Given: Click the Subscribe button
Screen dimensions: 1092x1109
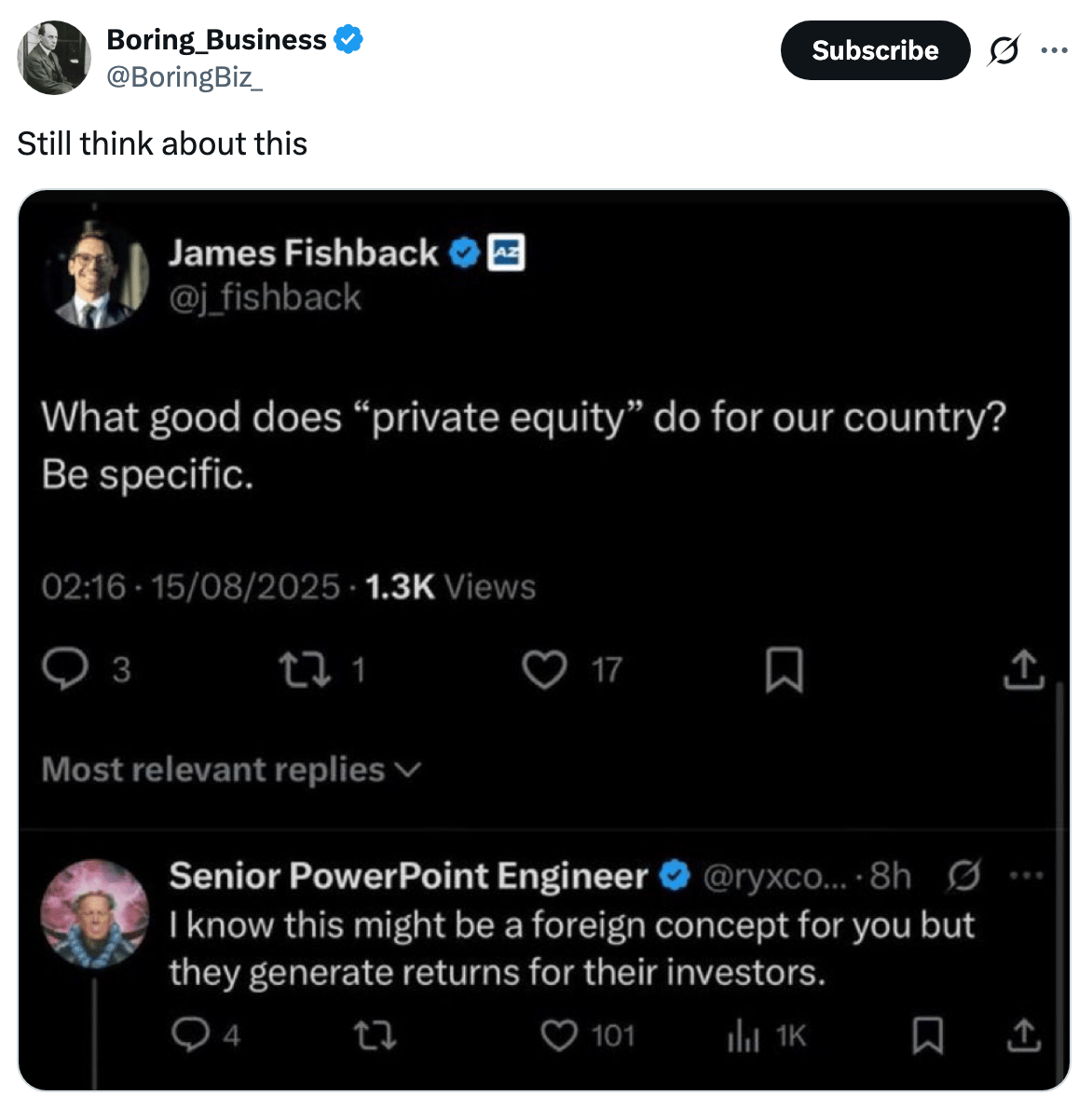Looking at the screenshot, I should 874,50.
